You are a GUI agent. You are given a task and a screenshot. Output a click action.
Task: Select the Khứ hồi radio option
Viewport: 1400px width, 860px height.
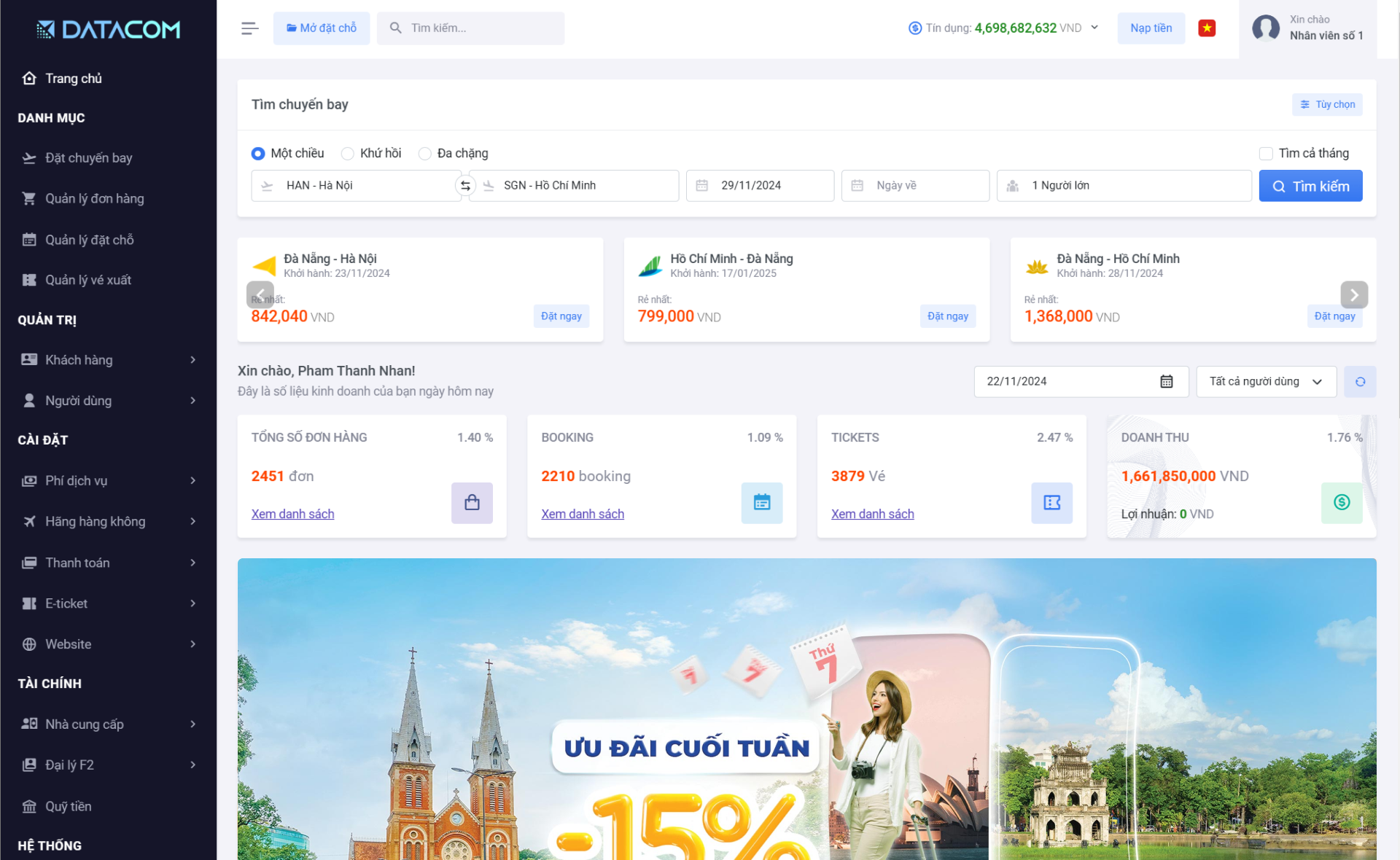pyautogui.click(x=348, y=154)
